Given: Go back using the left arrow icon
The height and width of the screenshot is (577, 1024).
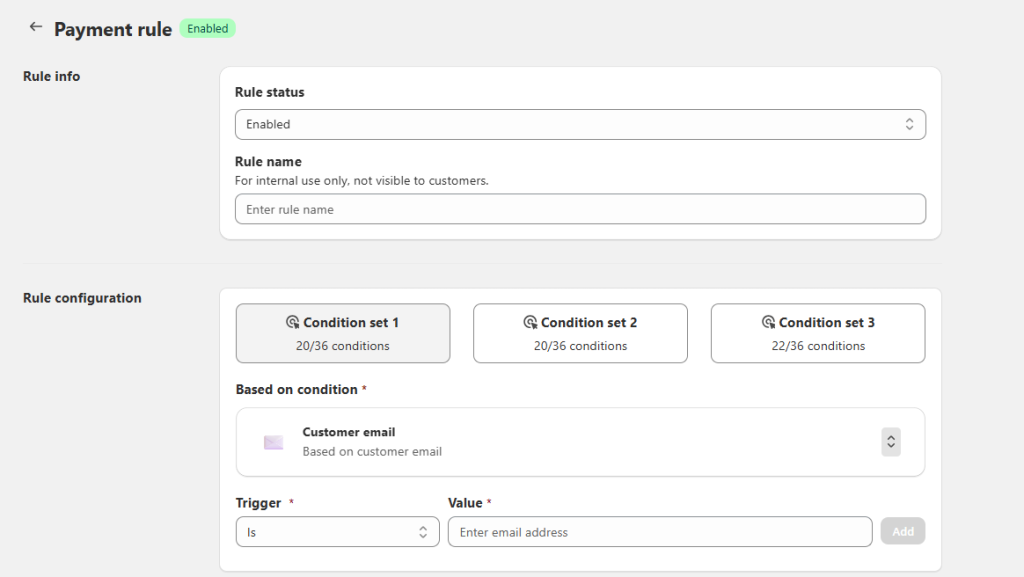Looking at the screenshot, I should [x=35, y=27].
